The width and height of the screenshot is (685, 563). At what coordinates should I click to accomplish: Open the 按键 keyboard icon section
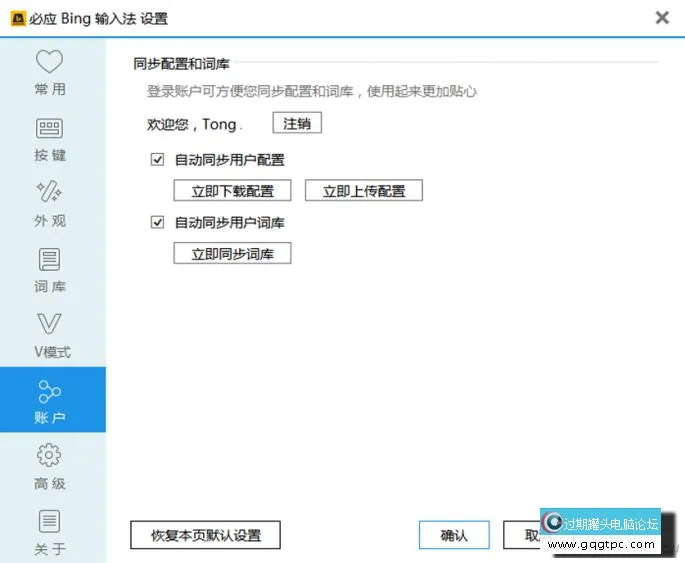49,128
